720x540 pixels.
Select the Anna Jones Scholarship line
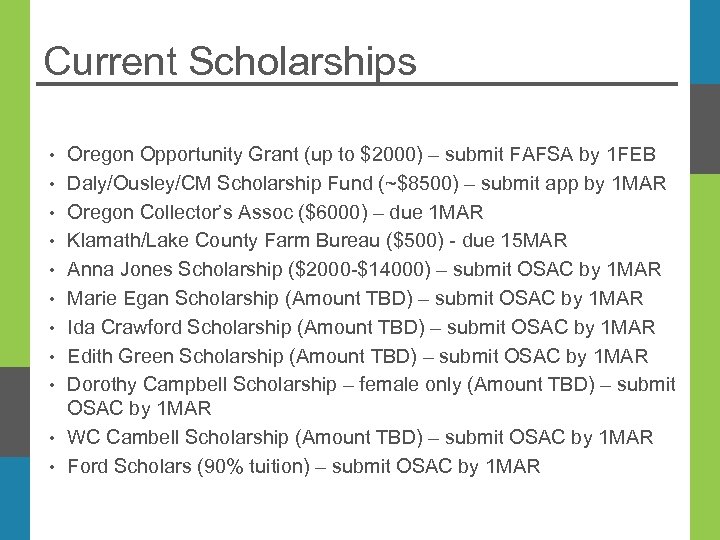coord(363,270)
